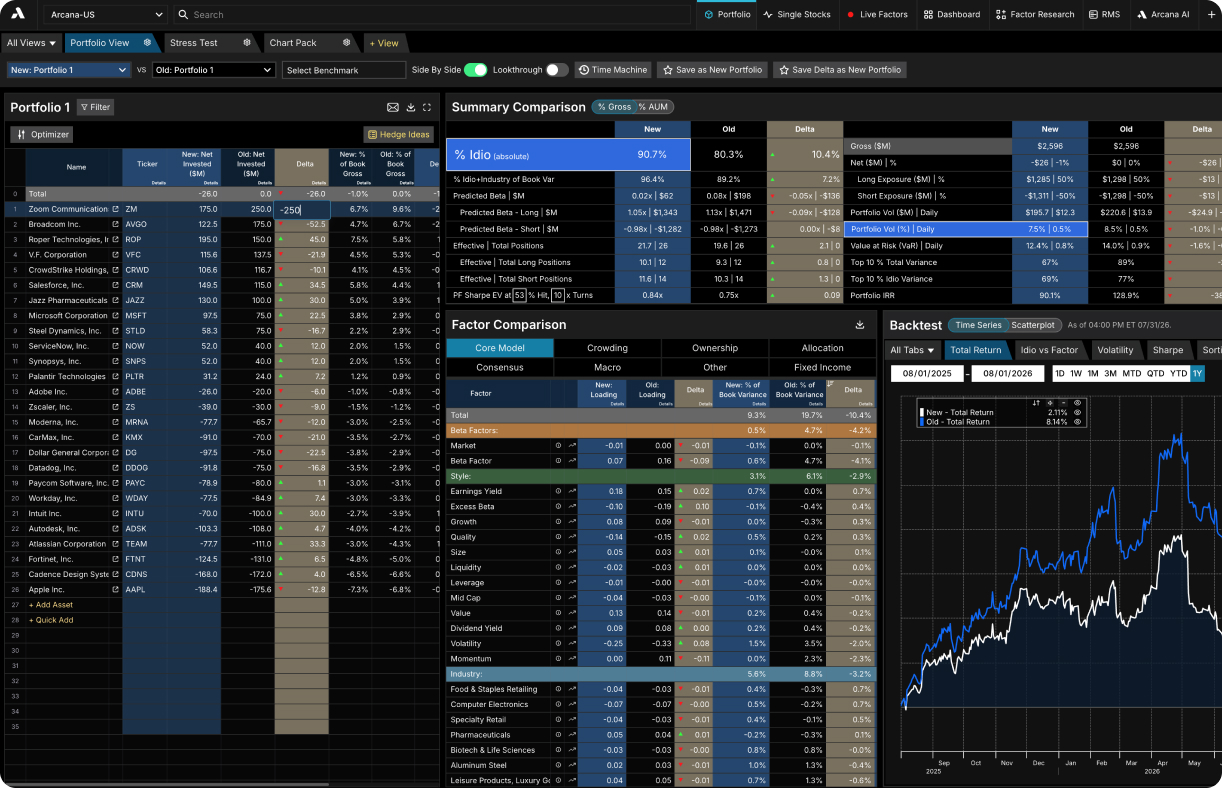Select the YTD backtest range
1222x788 pixels.
[x=1178, y=373]
